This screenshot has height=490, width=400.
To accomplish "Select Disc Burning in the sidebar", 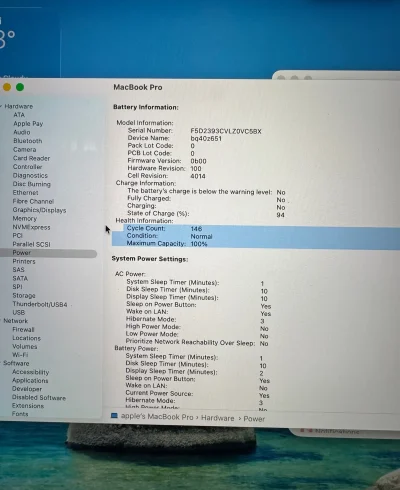I will click(x=32, y=184).
